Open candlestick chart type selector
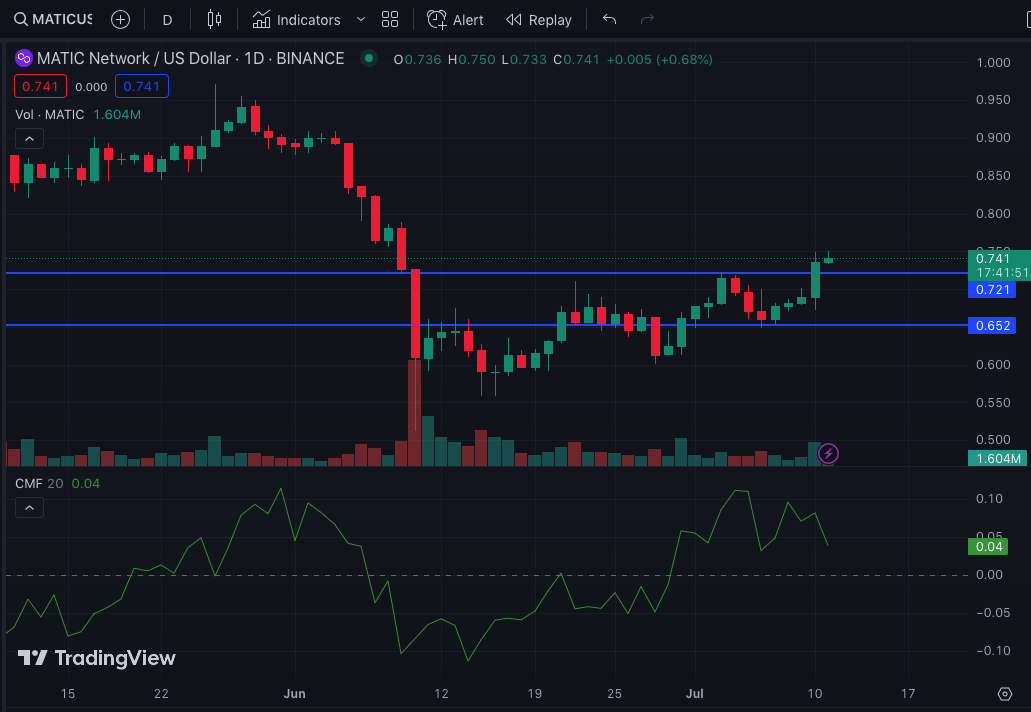The width and height of the screenshot is (1031, 712). pos(214,20)
